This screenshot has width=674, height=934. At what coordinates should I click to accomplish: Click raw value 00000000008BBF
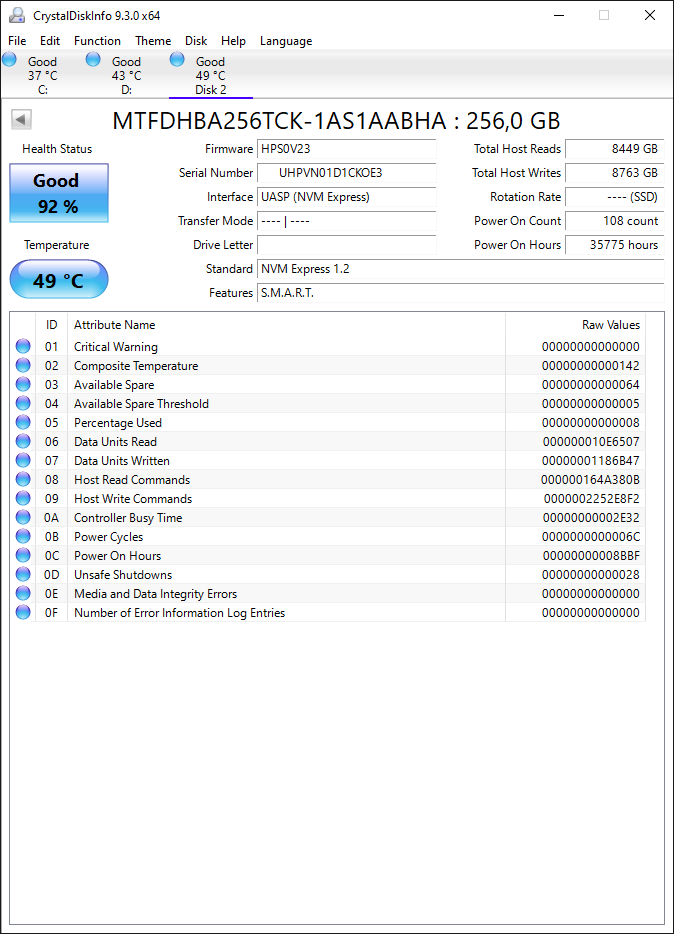coord(591,556)
